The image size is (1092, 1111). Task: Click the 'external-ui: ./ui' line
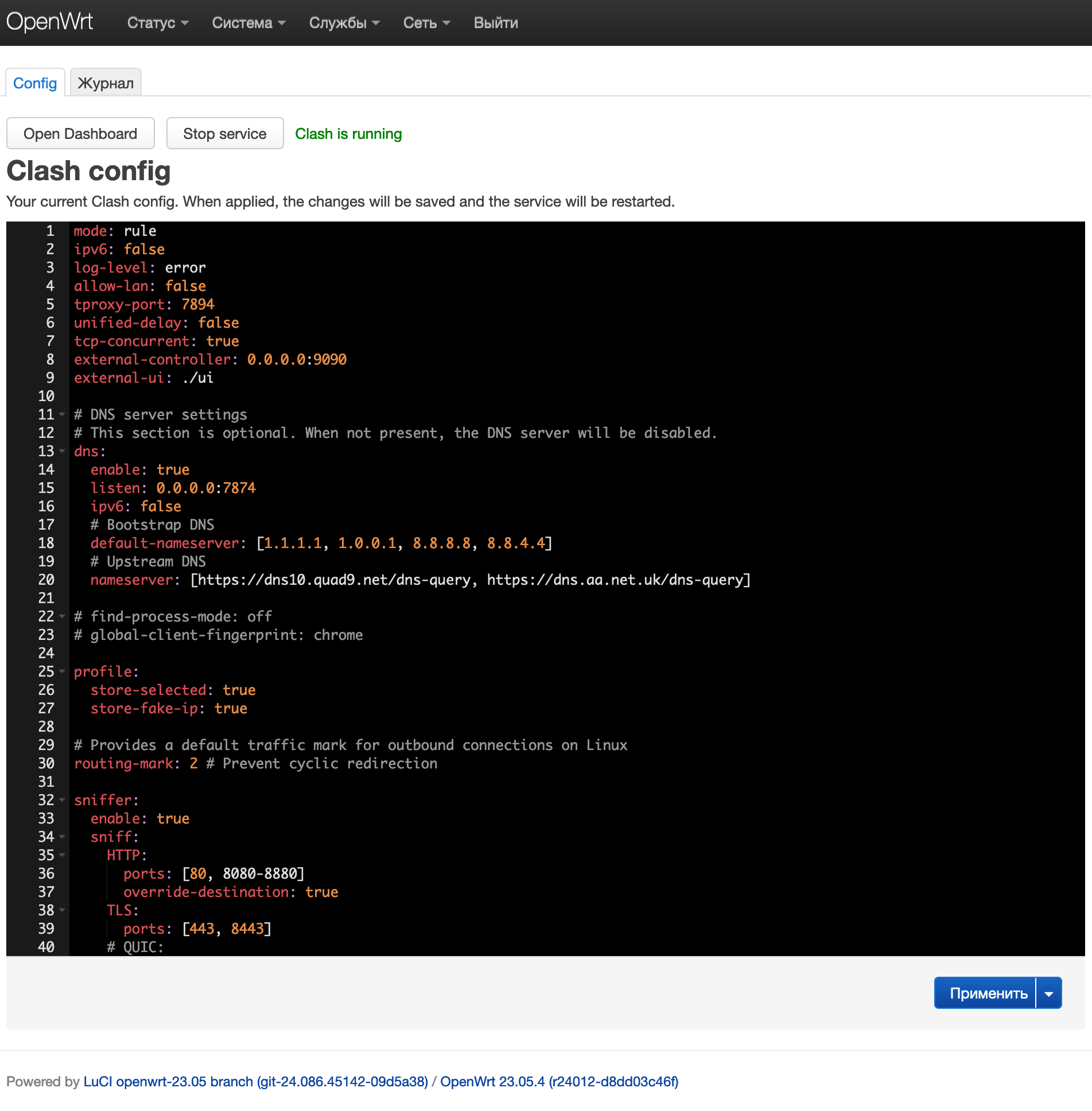(x=143, y=378)
